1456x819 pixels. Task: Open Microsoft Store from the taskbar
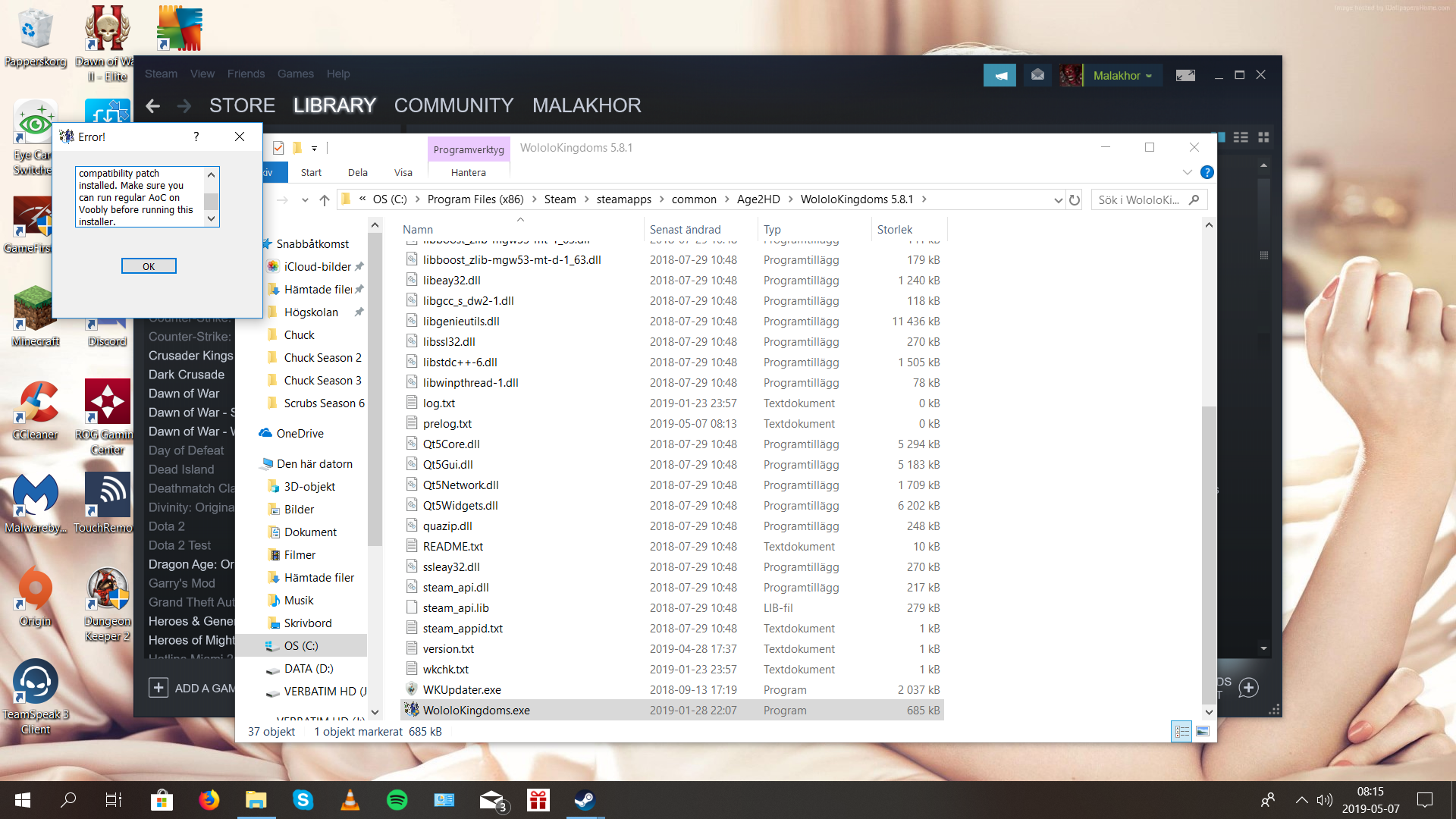pos(162,800)
